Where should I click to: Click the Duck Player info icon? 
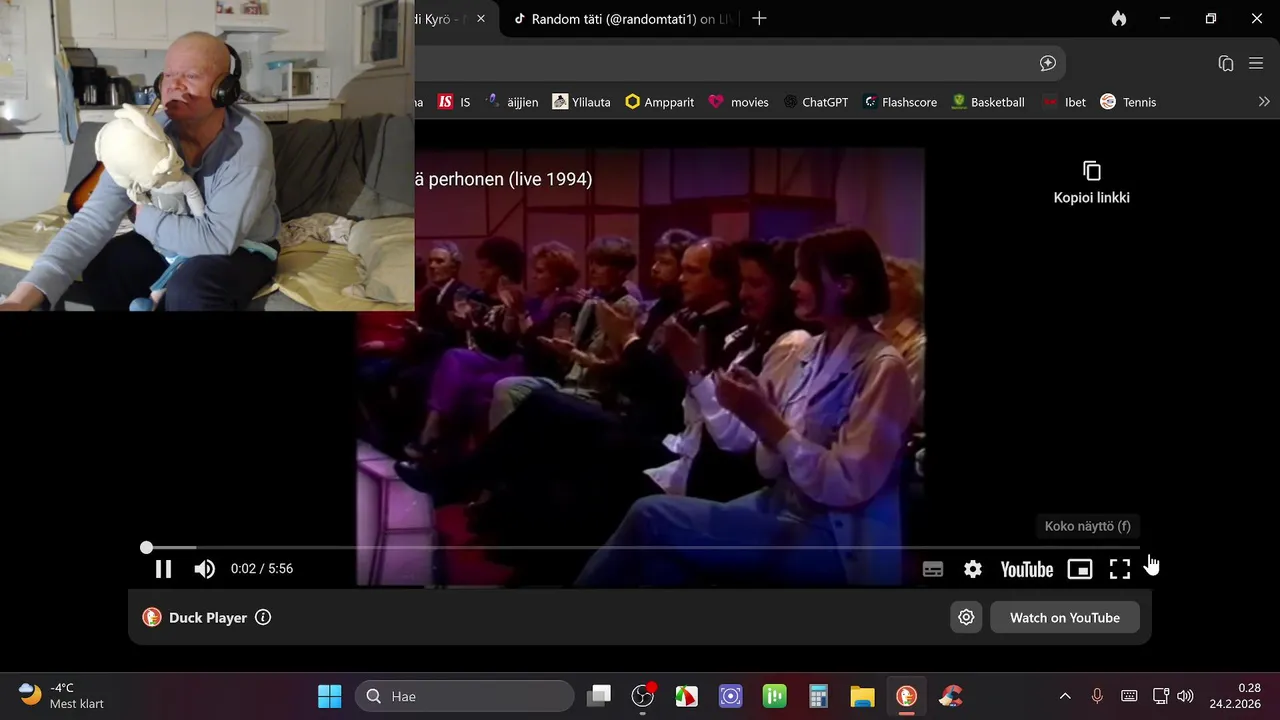(x=263, y=617)
